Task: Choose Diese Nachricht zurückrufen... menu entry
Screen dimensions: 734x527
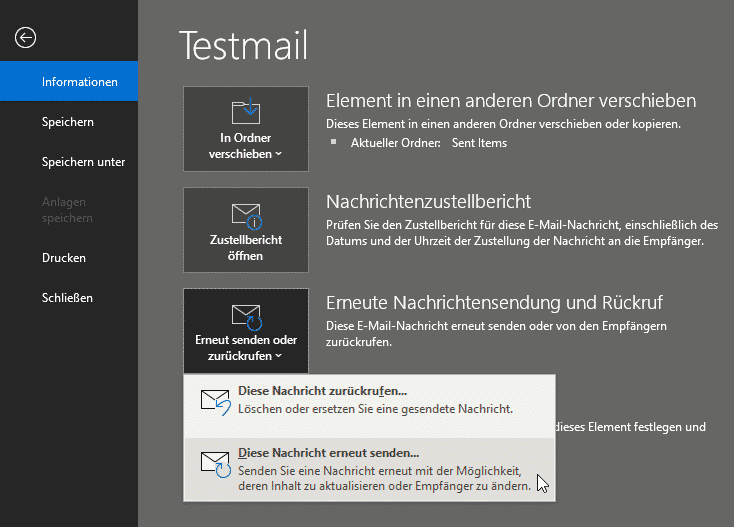Action: tap(323, 392)
